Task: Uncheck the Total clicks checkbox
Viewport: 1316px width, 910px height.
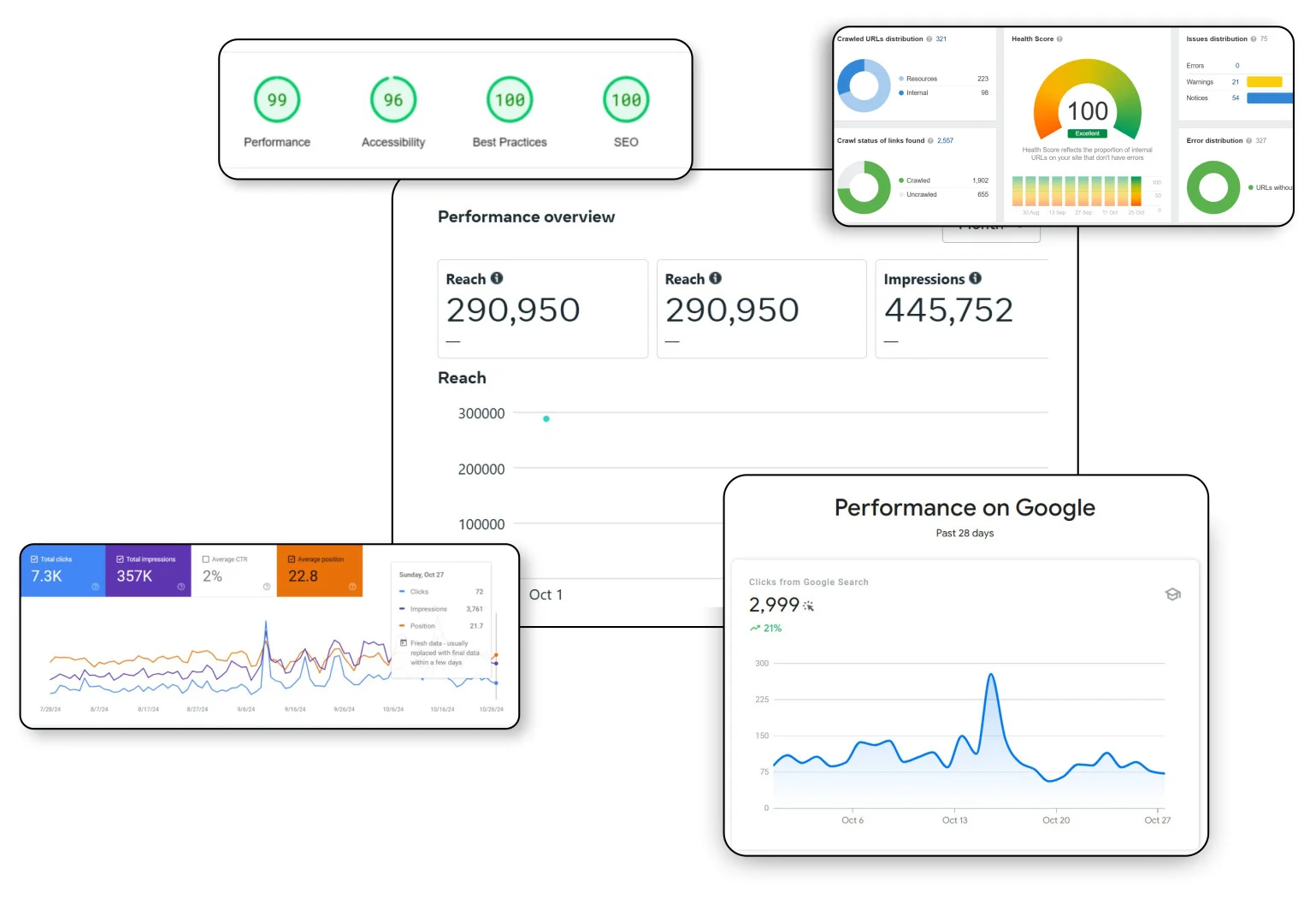Action: click(x=35, y=559)
